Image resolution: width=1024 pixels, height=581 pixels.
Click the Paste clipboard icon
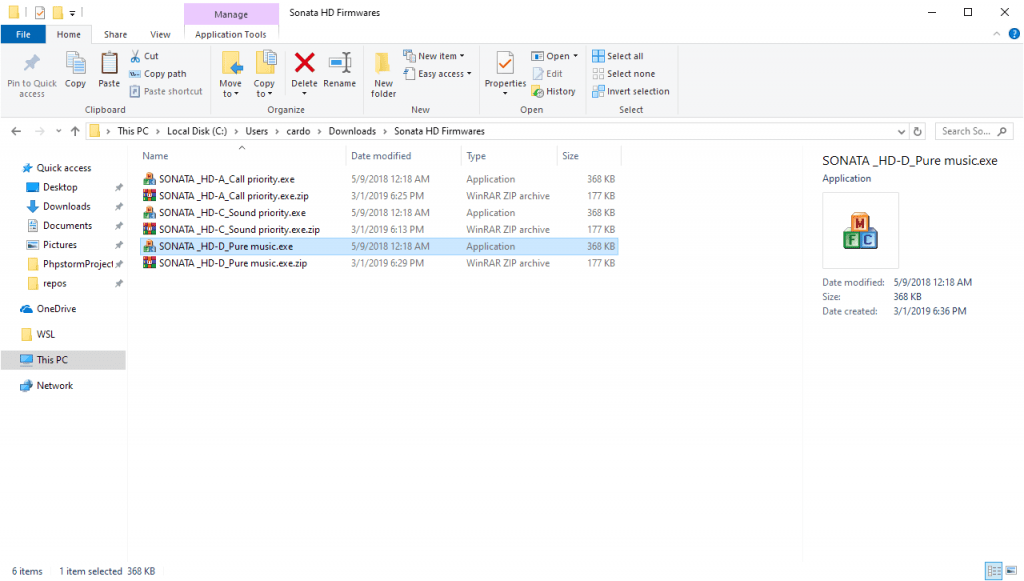click(109, 66)
